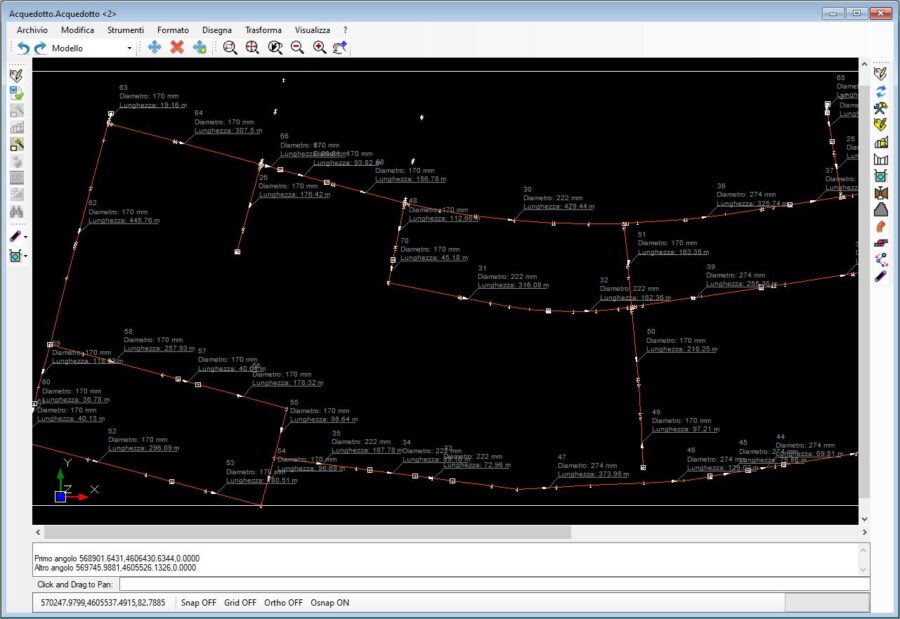
Task: Click the wand icon in left toolbar
Action: coord(16,144)
